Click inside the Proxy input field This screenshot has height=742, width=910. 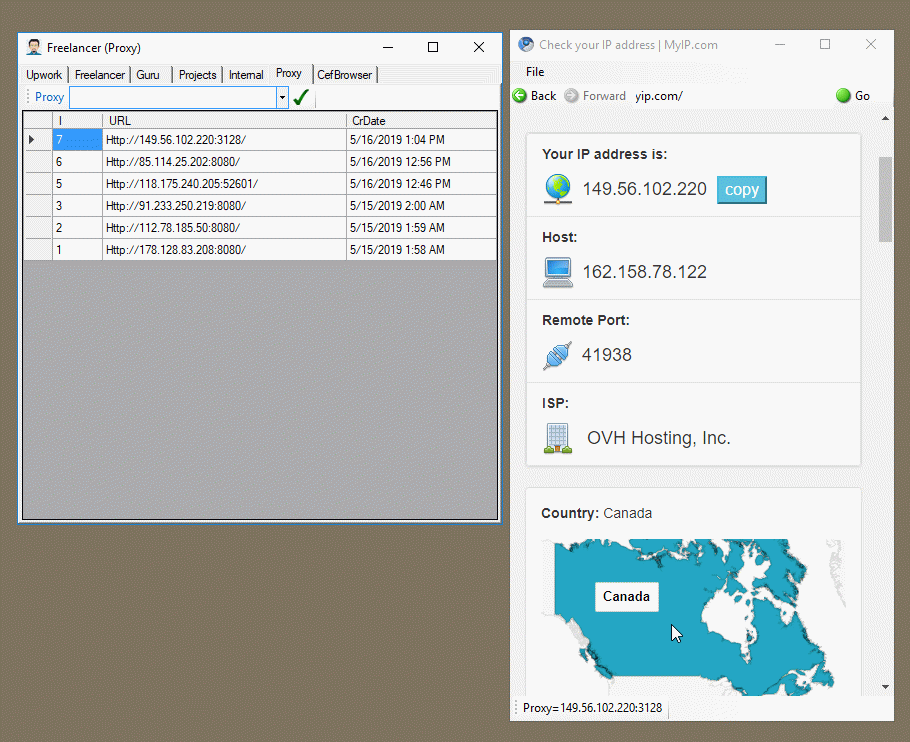click(173, 97)
